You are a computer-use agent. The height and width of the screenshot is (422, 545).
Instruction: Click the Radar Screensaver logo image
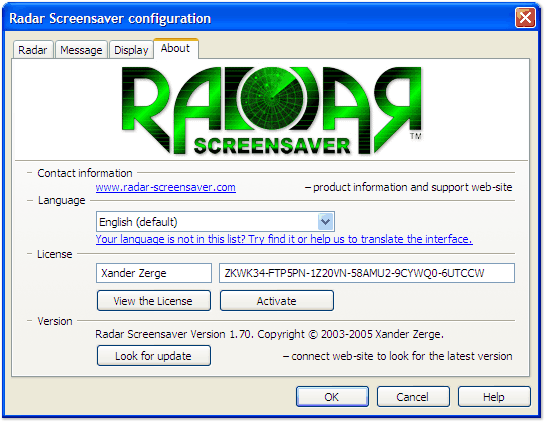(271, 111)
